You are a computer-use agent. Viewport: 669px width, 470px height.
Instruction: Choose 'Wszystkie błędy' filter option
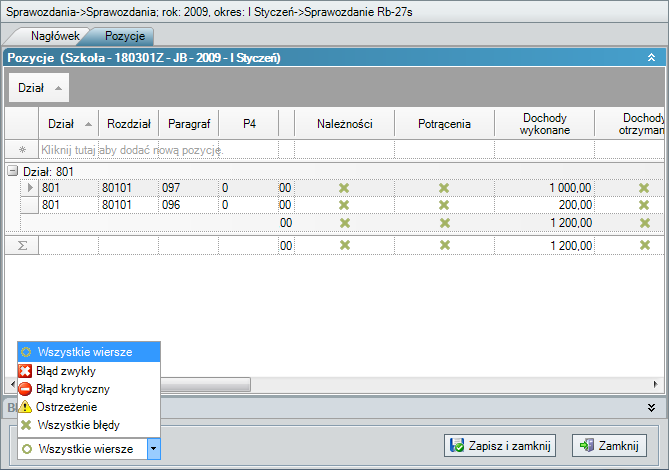point(89,425)
